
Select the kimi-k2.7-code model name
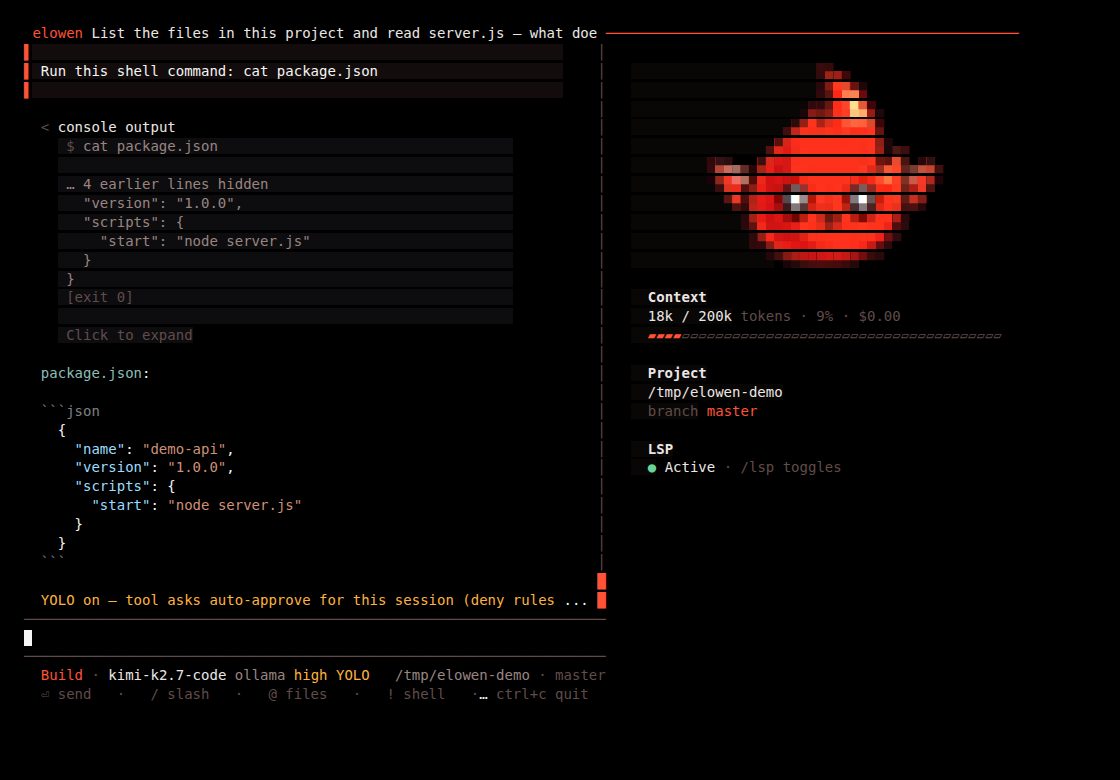(x=167, y=675)
